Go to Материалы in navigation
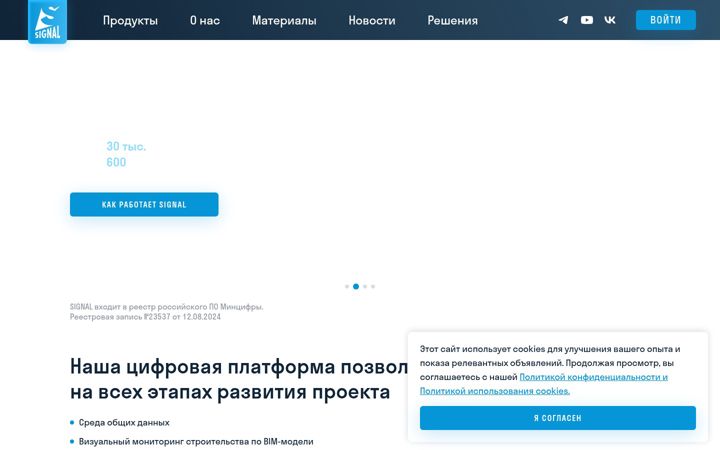720x450 pixels. pos(284,21)
